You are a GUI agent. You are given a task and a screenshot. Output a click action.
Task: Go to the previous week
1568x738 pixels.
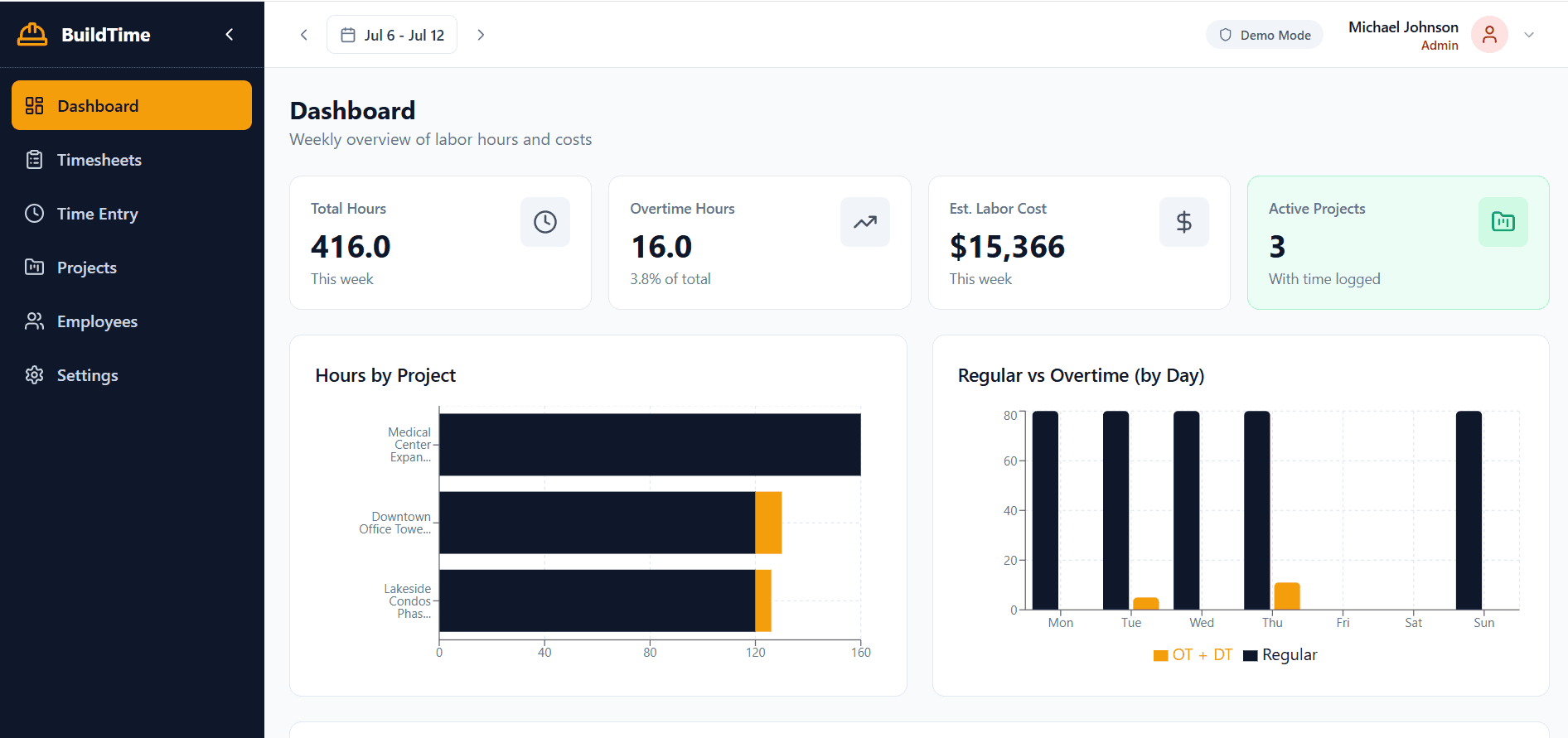pyautogui.click(x=304, y=35)
